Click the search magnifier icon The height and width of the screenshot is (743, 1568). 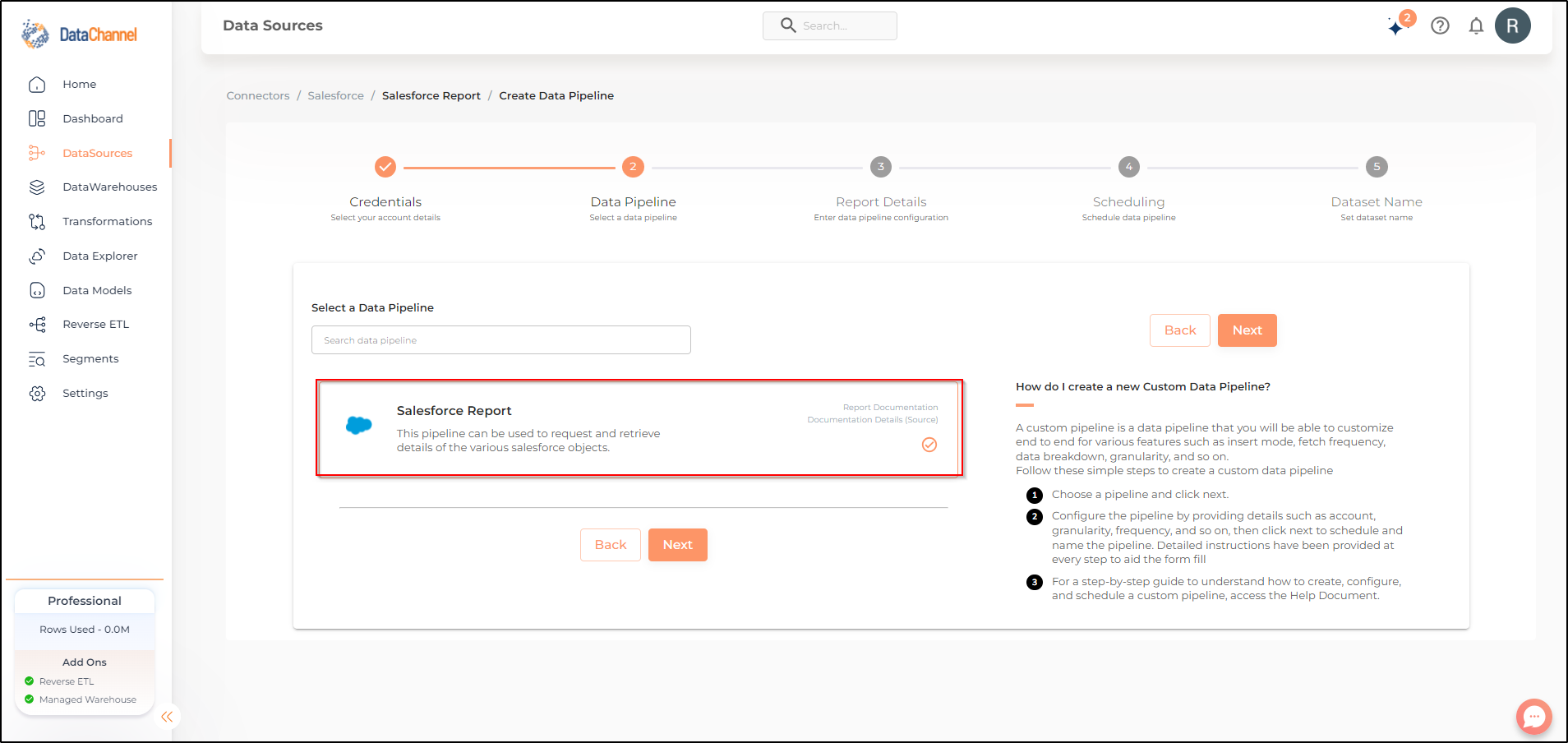(788, 25)
